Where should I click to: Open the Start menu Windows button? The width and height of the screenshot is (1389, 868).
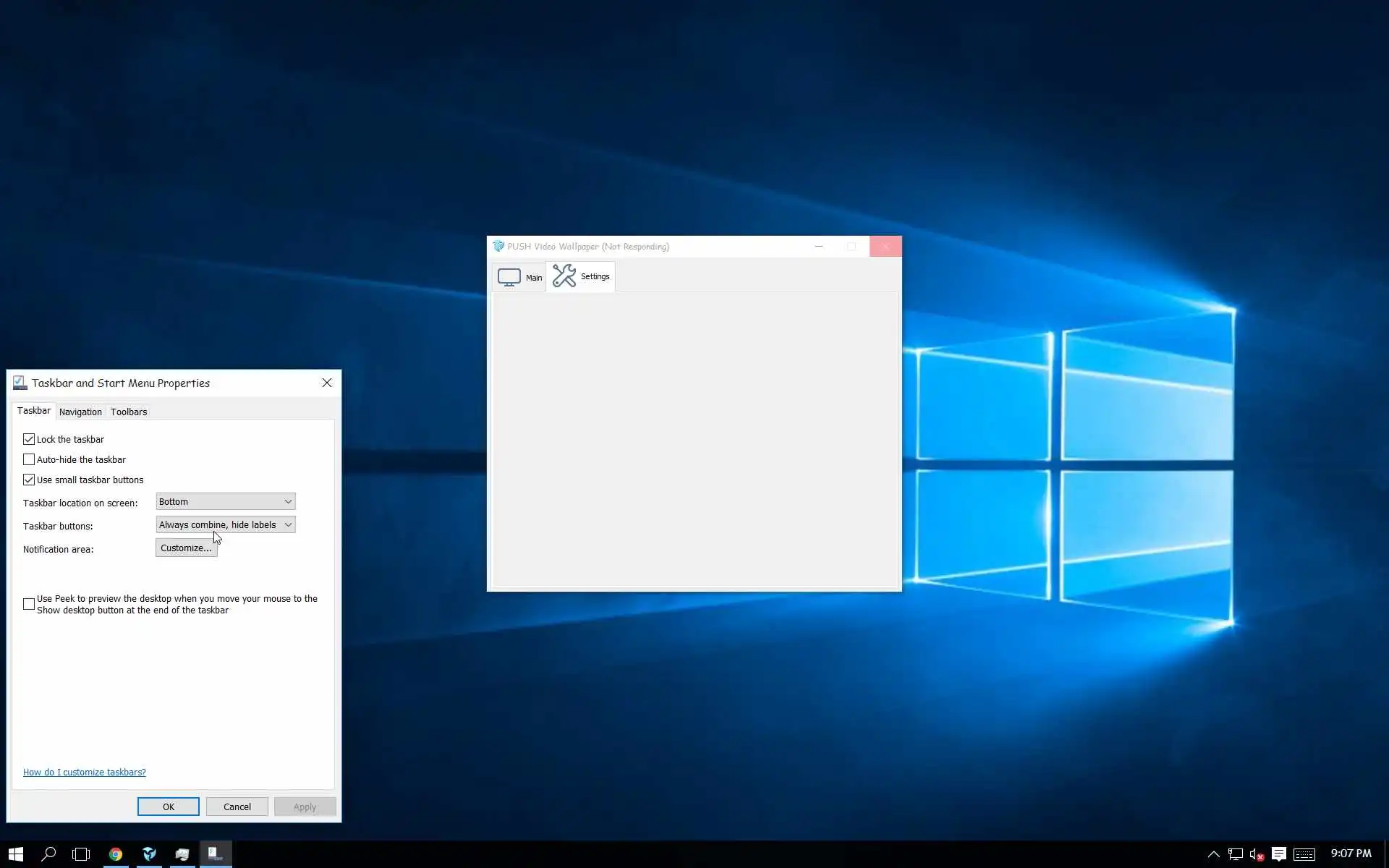click(15, 854)
